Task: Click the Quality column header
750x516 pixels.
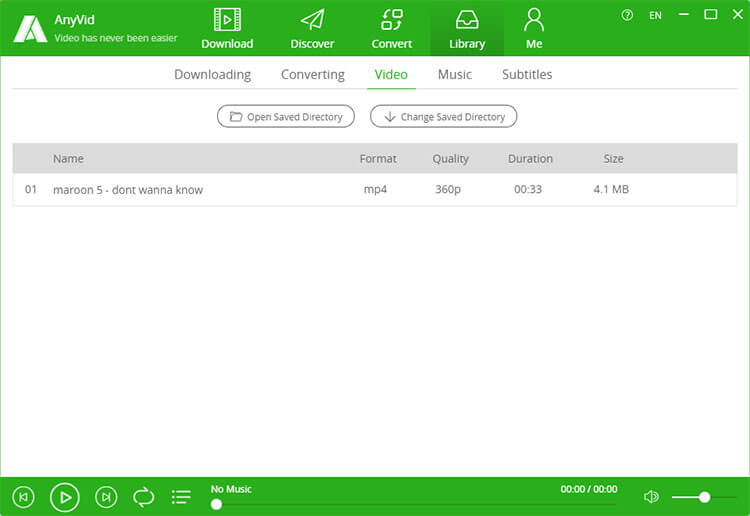Action: (451, 159)
